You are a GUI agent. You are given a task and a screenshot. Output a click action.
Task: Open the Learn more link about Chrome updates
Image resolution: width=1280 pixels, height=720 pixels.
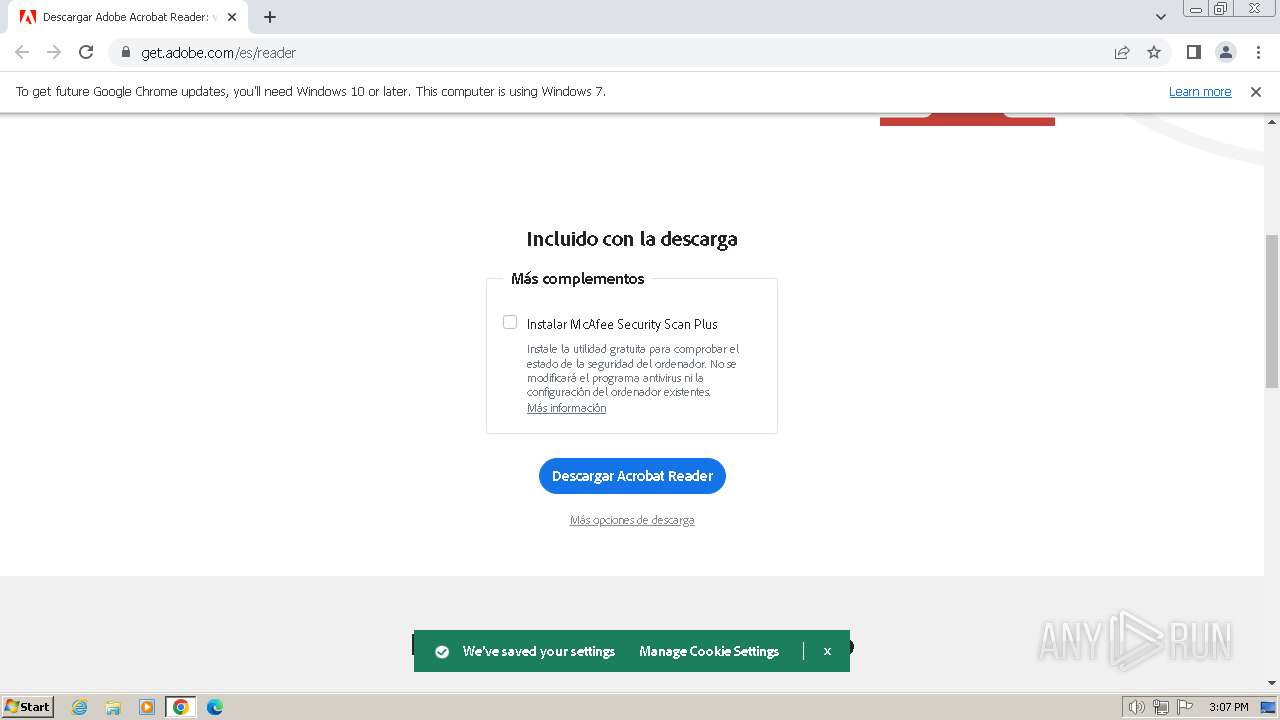pos(1200,92)
